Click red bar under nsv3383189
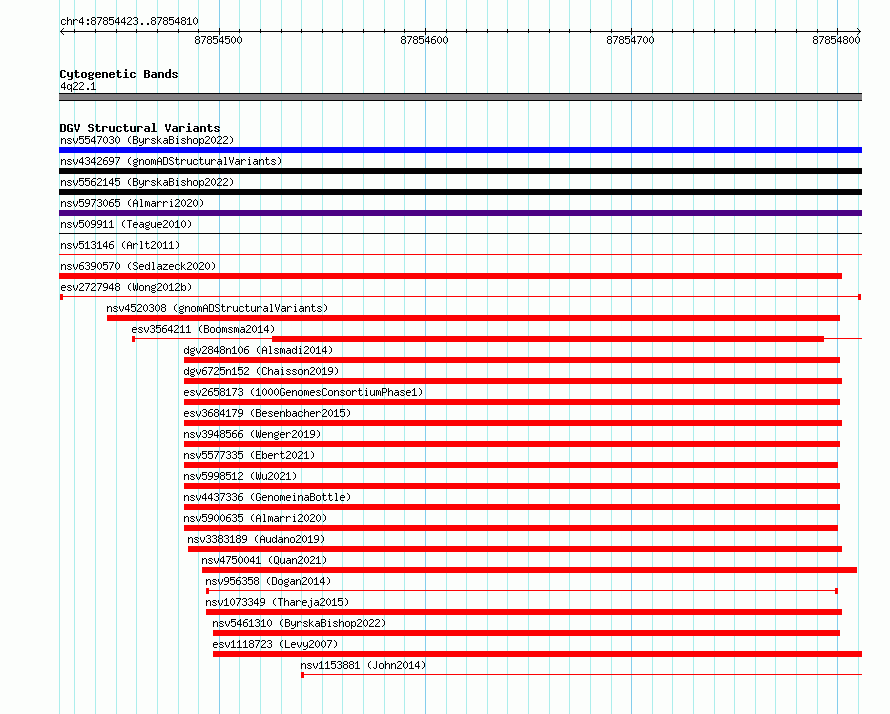The height and width of the screenshot is (714, 890). 515,549
